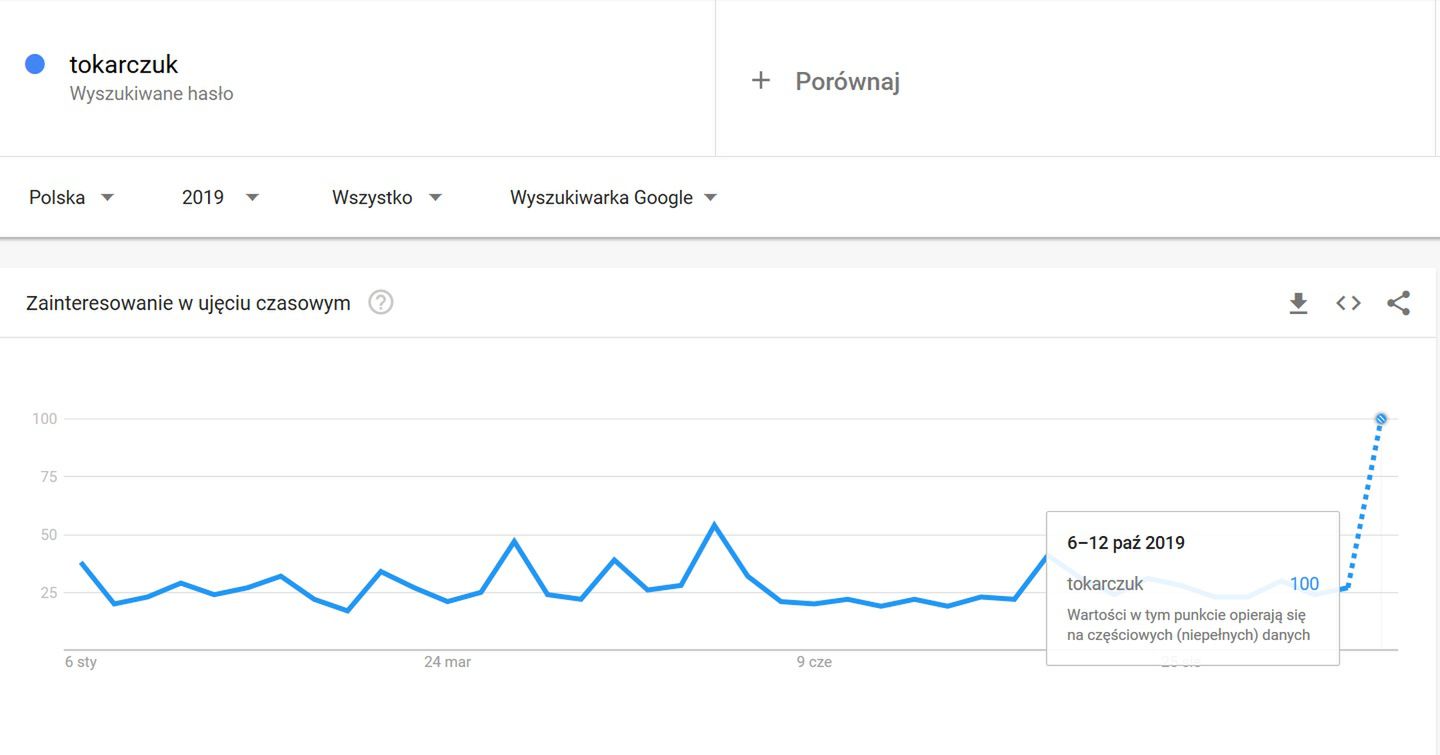This screenshot has height=755, width=1440.
Task: Click the Zainteresowanie w ujęciu czasowym title
Action: (188, 303)
